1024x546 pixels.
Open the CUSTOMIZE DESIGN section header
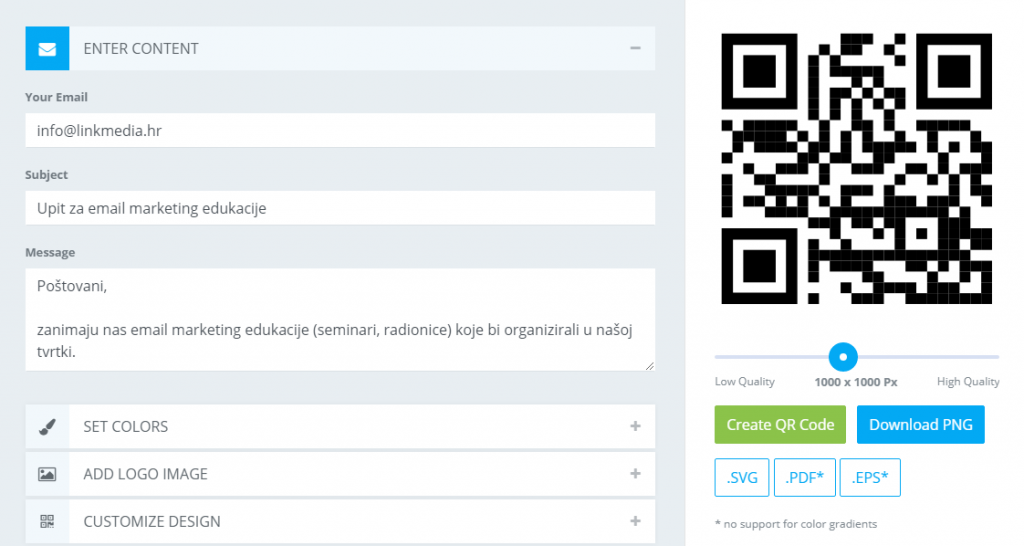pyautogui.click(x=152, y=521)
